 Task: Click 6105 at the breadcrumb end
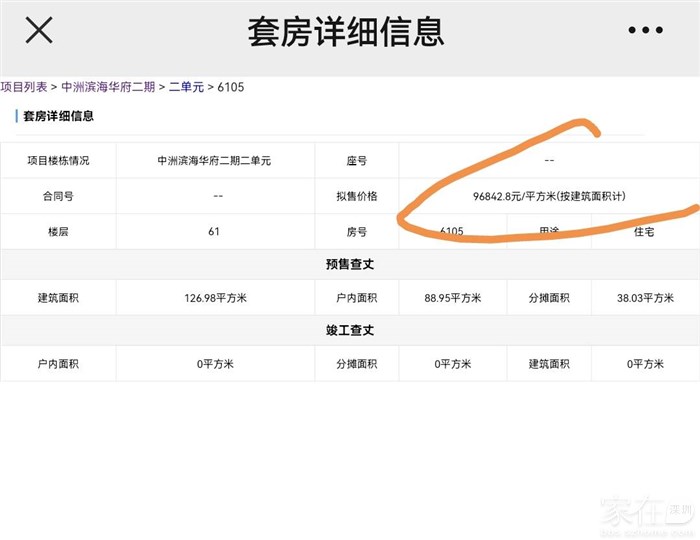[x=230, y=87]
